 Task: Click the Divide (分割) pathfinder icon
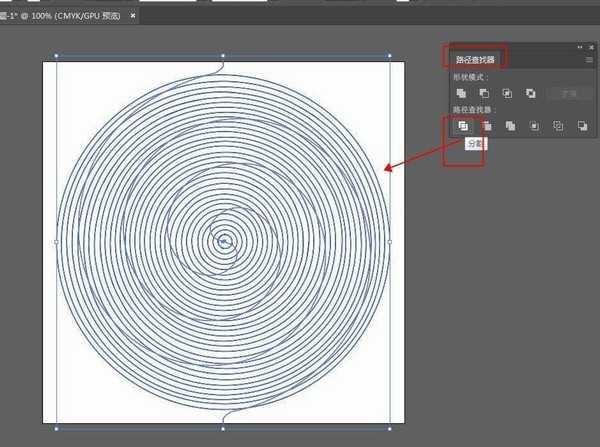tap(462, 126)
